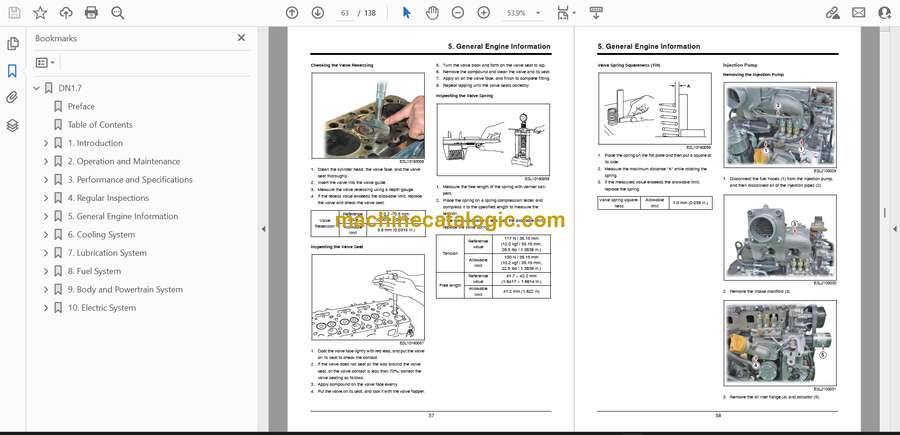900x435 pixels.
Task: Go to 10. Electric System
Action: pos(102,308)
